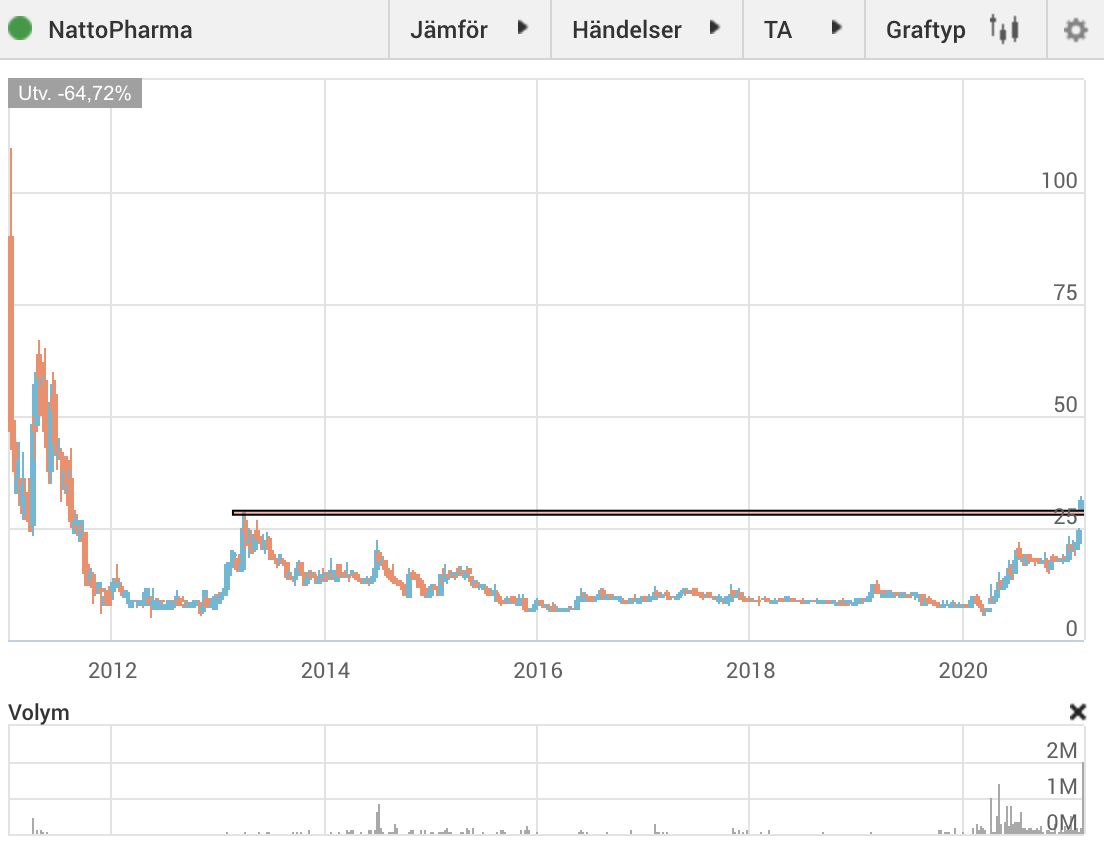Click the 1M volume axis label
The image size is (1104, 848).
tap(1062, 786)
